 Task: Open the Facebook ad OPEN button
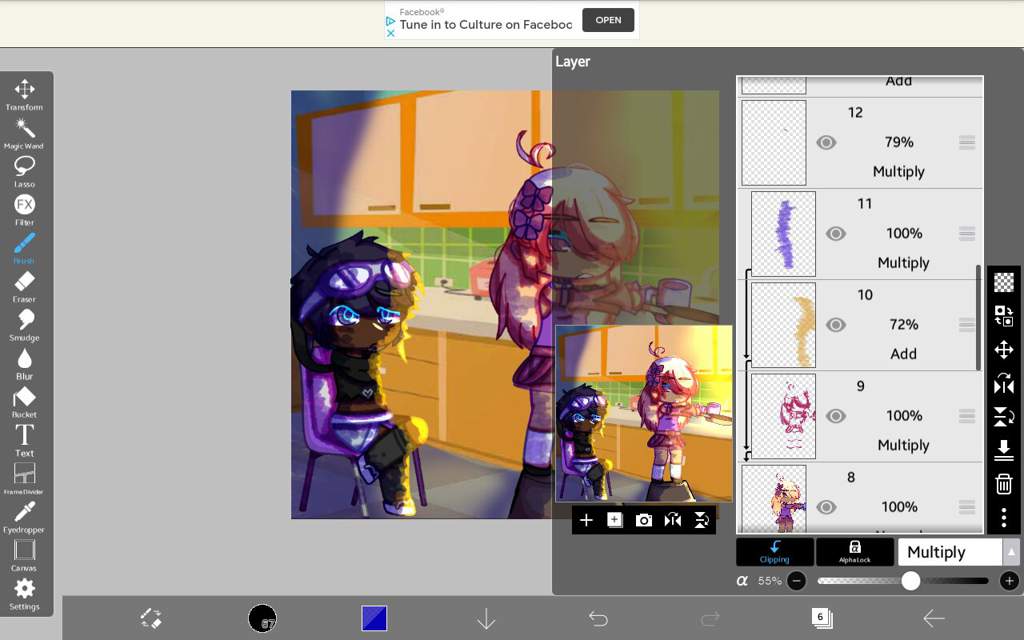click(608, 20)
